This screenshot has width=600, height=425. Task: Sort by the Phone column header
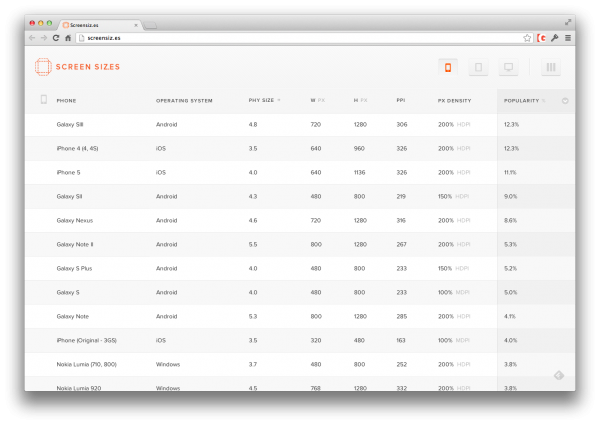(x=66, y=101)
